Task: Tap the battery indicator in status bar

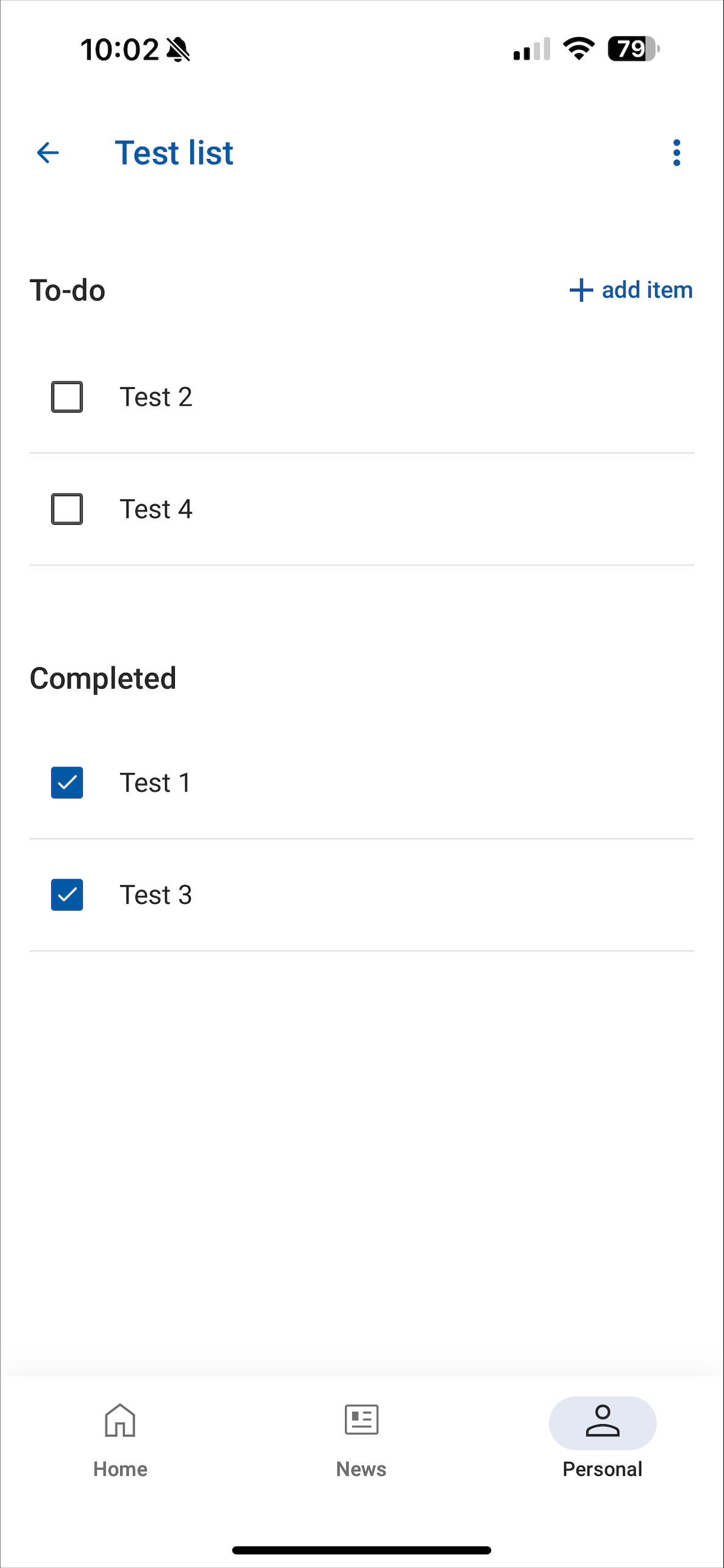Action: click(634, 49)
